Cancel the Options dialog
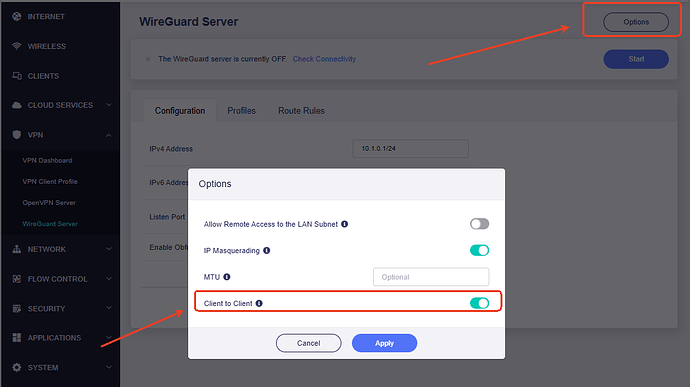Image resolution: width=690 pixels, height=387 pixels. (x=308, y=343)
